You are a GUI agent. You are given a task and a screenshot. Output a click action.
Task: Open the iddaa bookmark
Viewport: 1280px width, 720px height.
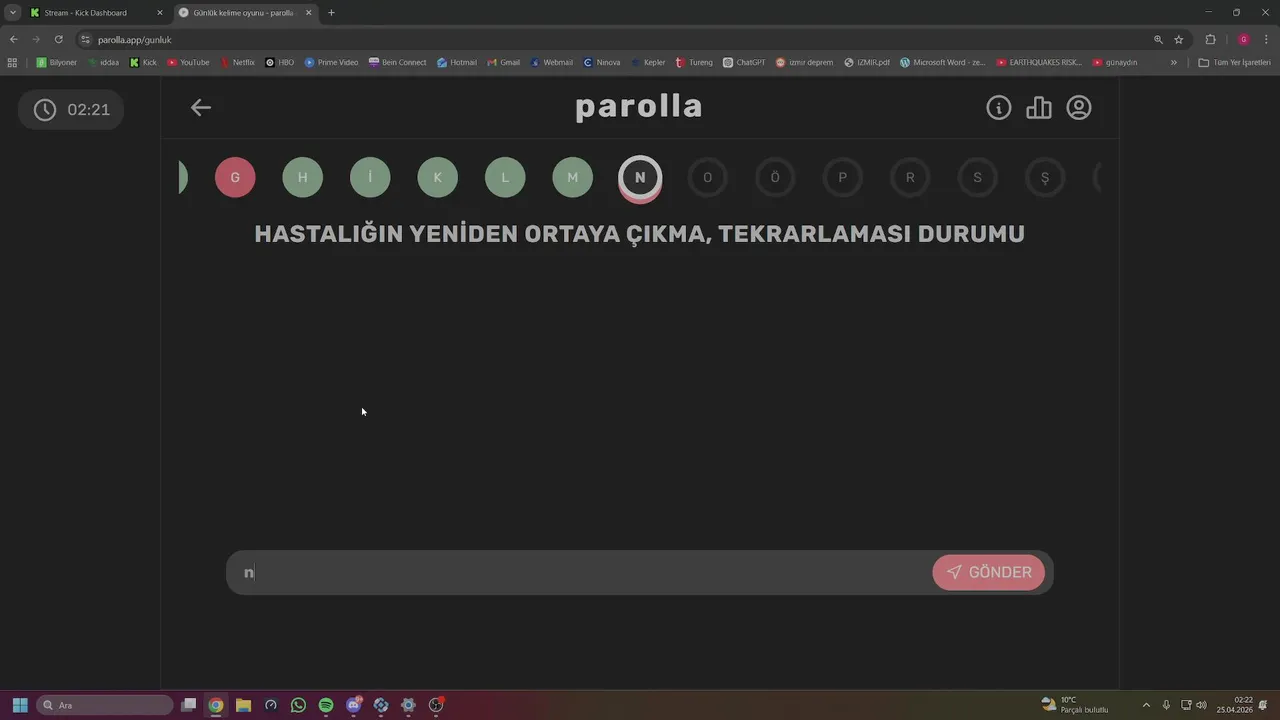(x=103, y=62)
